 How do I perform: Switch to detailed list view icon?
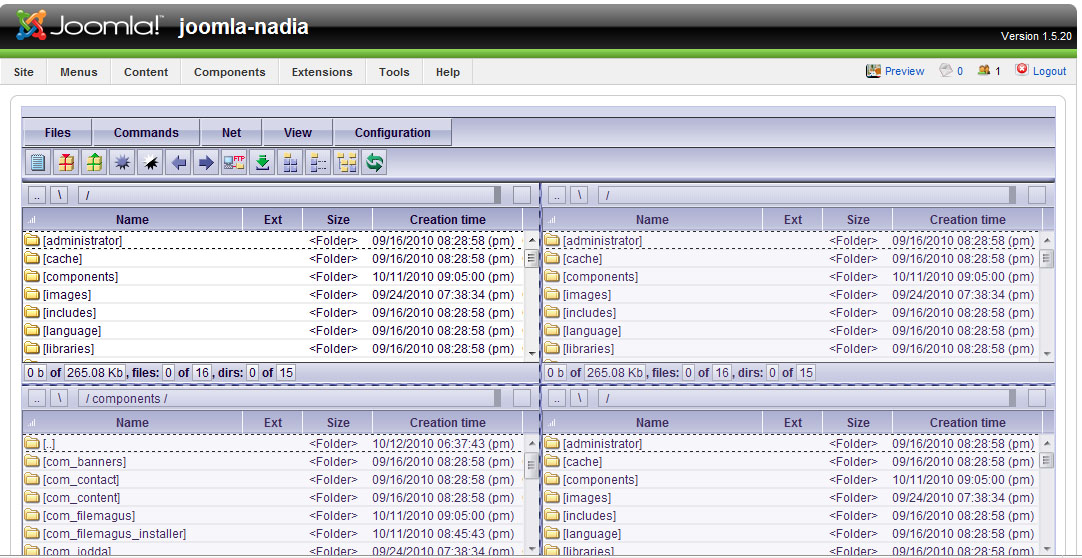tap(317, 163)
